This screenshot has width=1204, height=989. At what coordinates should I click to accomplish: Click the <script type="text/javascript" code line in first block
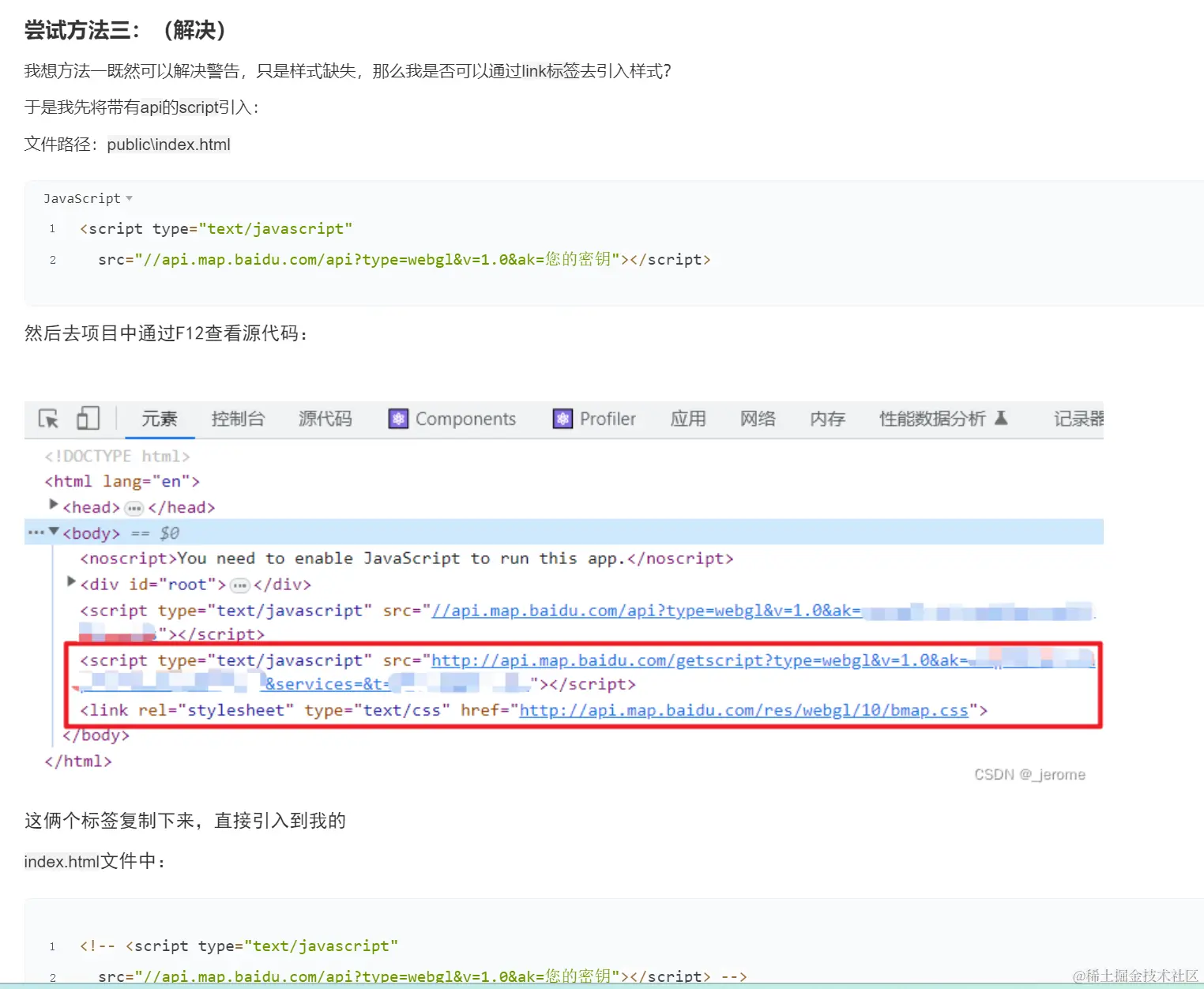(x=216, y=229)
